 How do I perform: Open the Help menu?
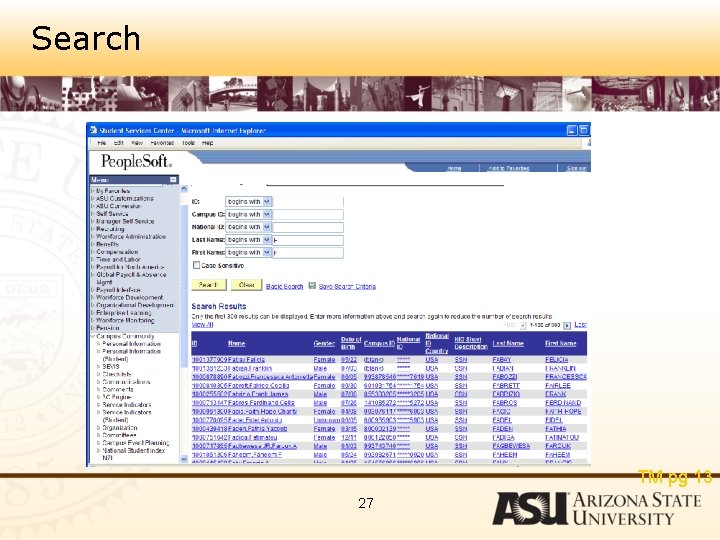tap(208, 143)
